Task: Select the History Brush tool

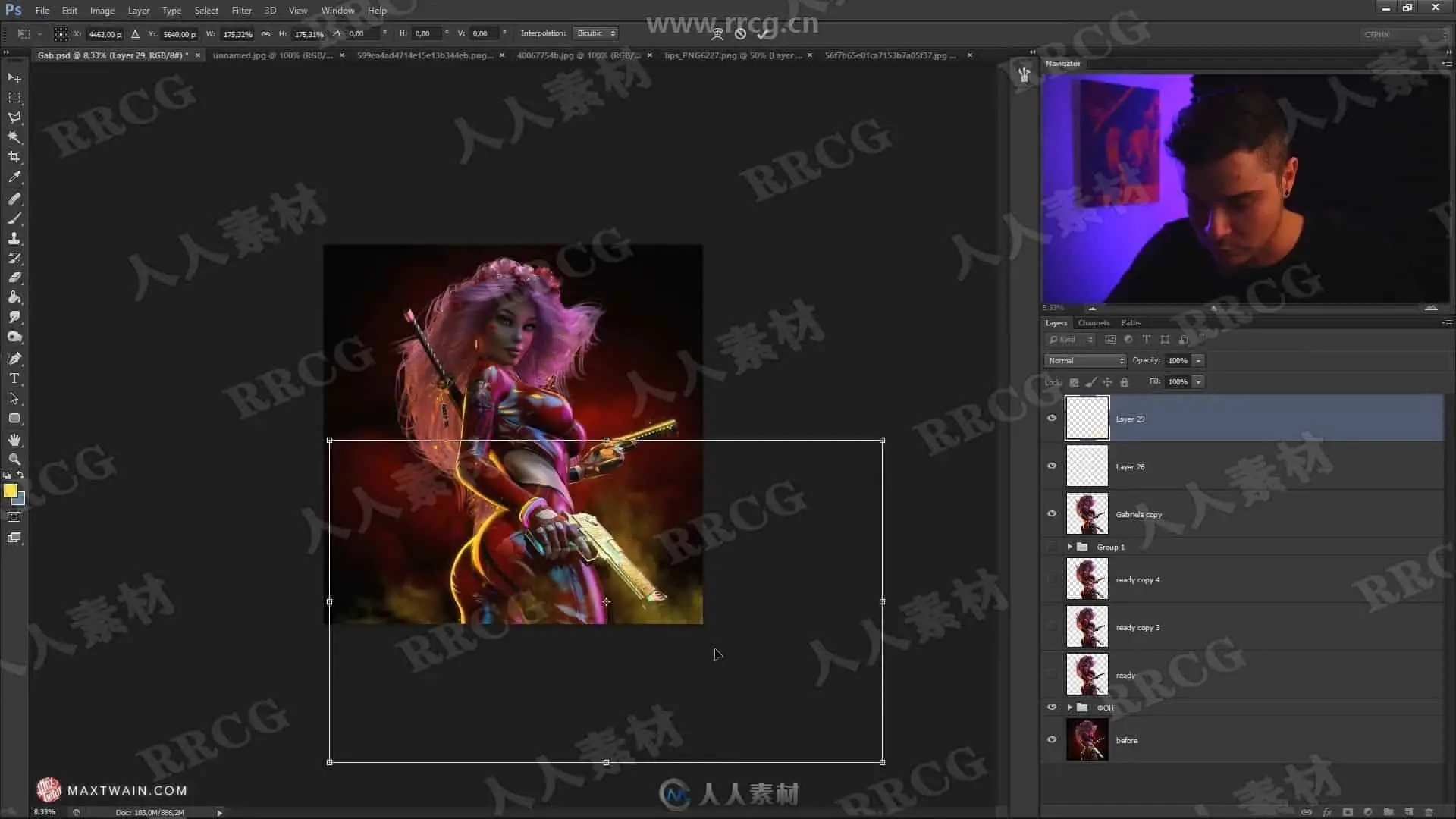Action: tap(14, 258)
